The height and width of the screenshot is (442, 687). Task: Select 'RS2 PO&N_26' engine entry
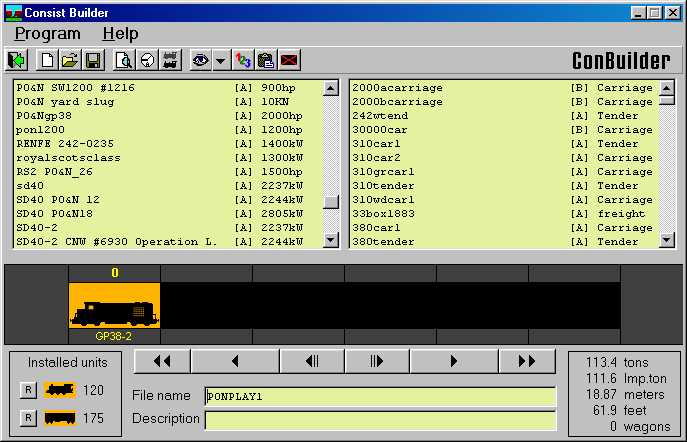tap(168, 172)
